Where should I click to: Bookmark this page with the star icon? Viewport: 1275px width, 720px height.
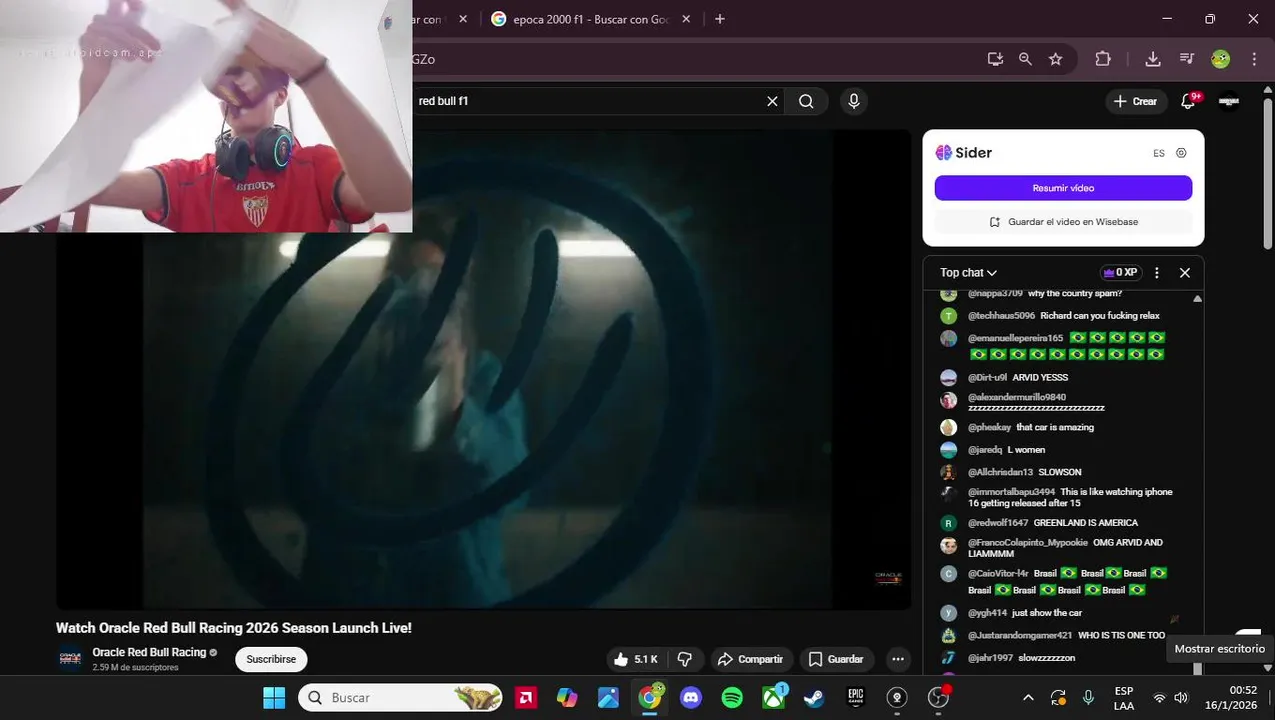point(1055,59)
